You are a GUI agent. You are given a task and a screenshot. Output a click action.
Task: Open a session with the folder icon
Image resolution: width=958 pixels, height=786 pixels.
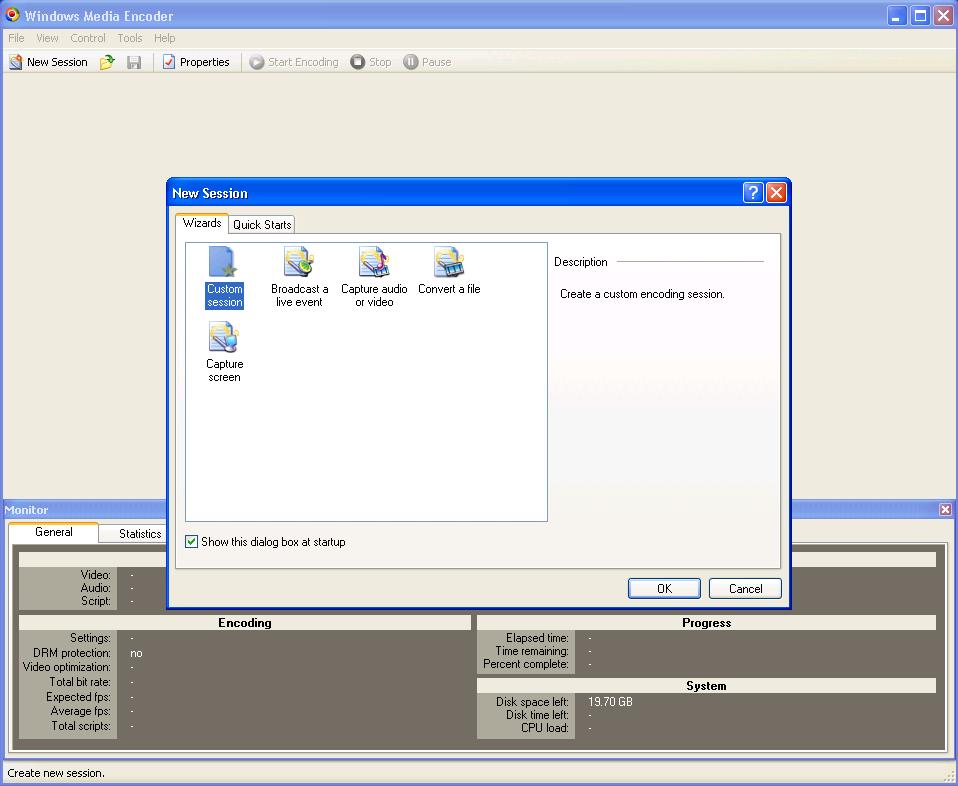pyautogui.click(x=107, y=62)
